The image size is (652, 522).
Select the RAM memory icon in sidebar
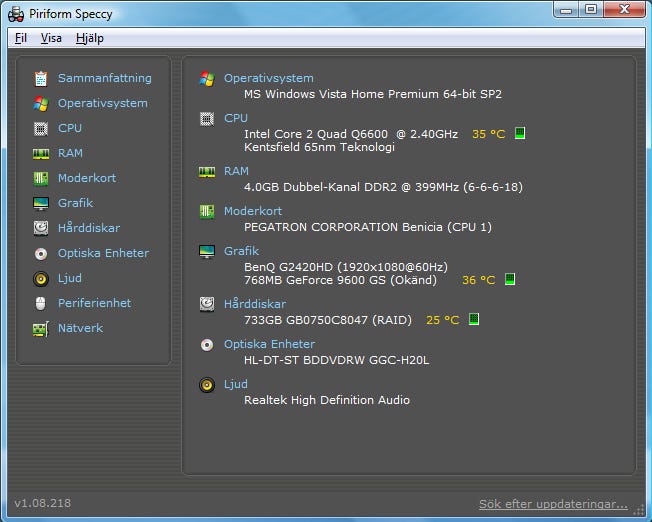[x=40, y=153]
